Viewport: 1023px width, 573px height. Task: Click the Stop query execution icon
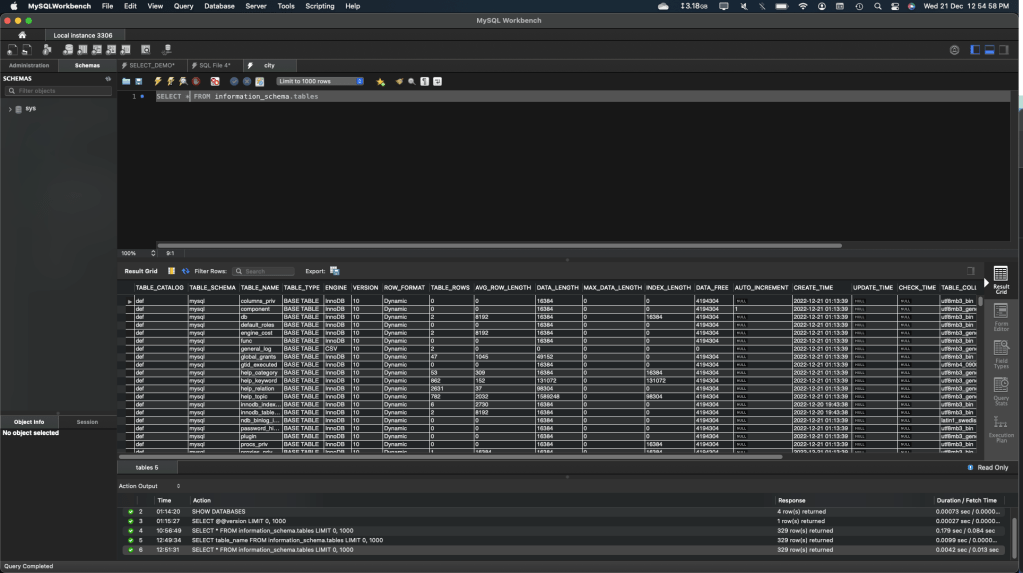coord(196,81)
